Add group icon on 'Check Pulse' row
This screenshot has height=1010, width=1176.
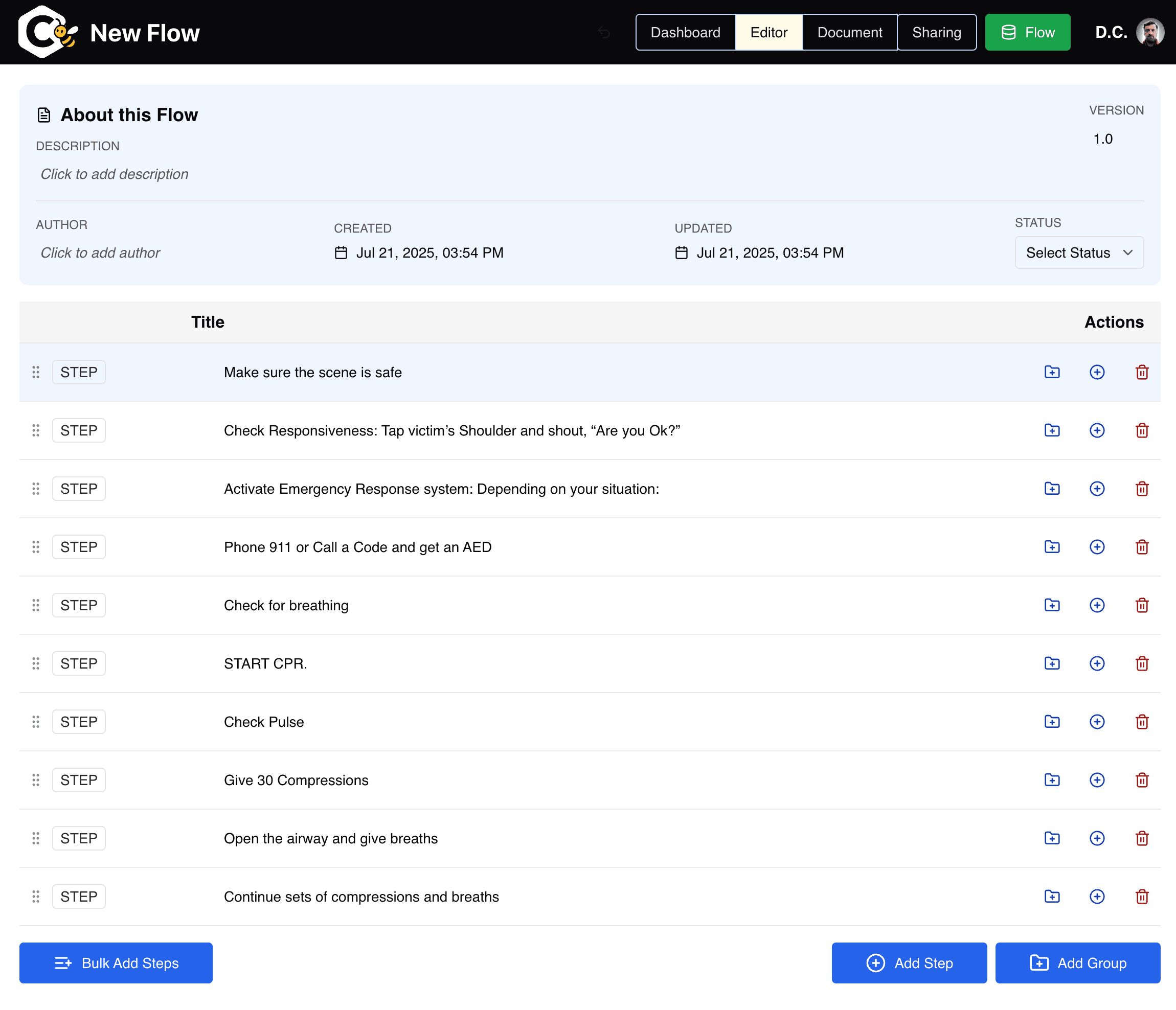(x=1052, y=722)
